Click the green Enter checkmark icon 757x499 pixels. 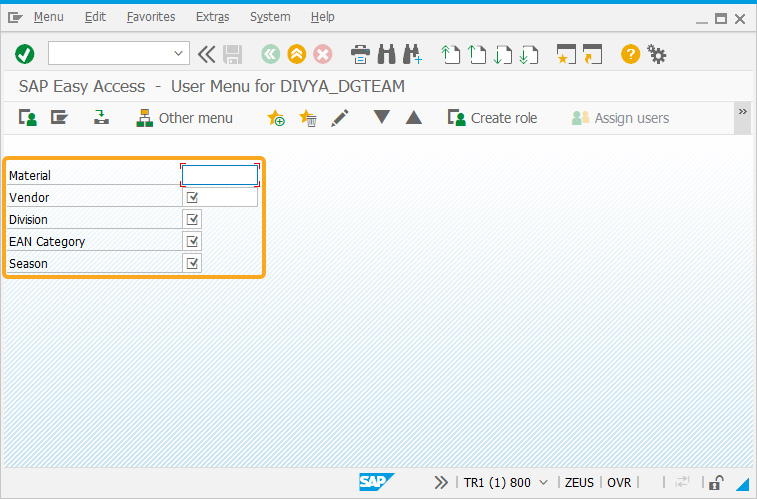point(25,54)
